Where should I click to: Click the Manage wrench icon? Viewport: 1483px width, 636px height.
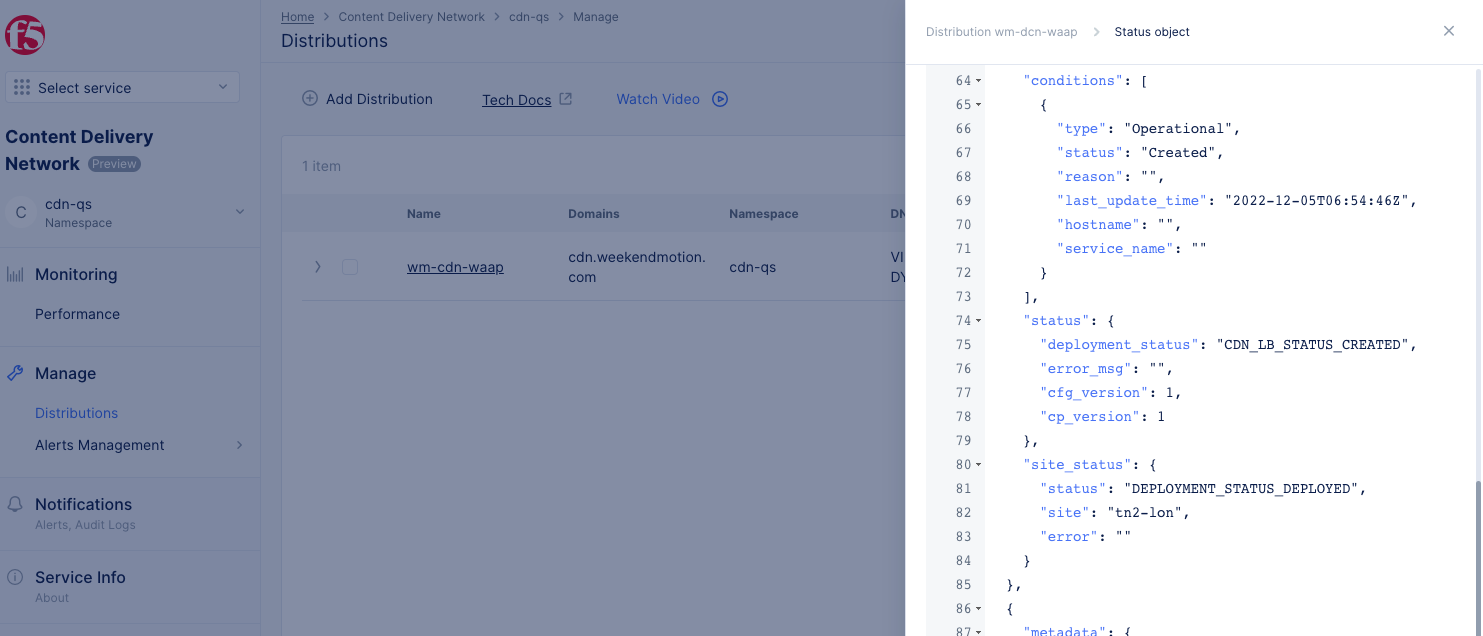coord(15,373)
